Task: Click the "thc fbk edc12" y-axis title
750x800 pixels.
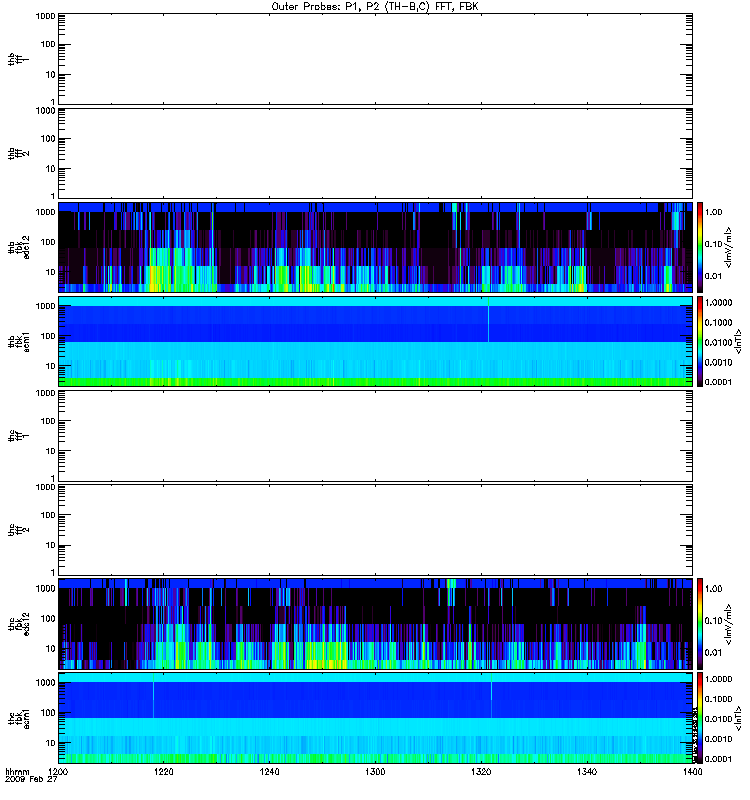Action: (x=18, y=624)
